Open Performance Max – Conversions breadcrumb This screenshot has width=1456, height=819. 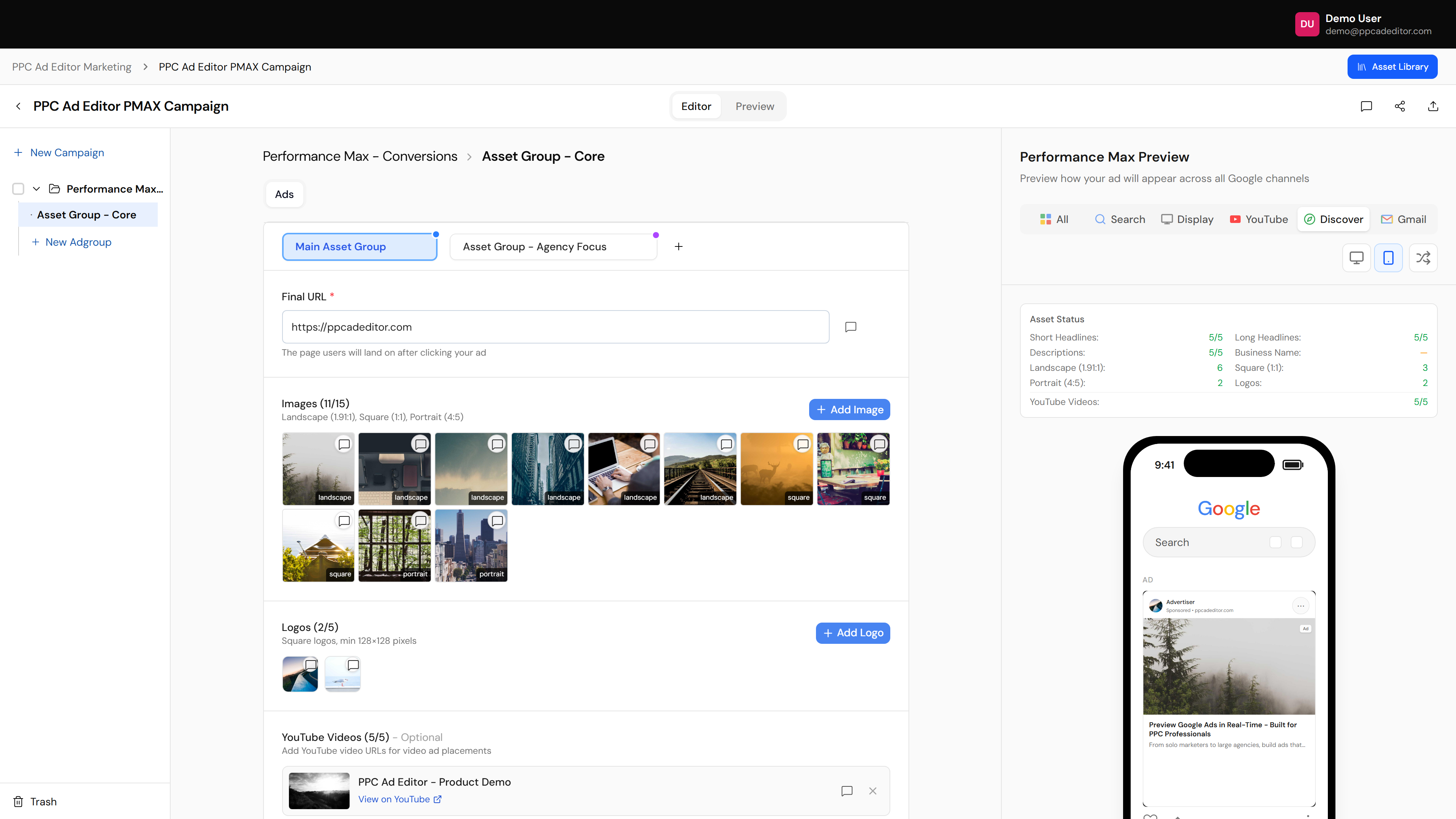[360, 157]
